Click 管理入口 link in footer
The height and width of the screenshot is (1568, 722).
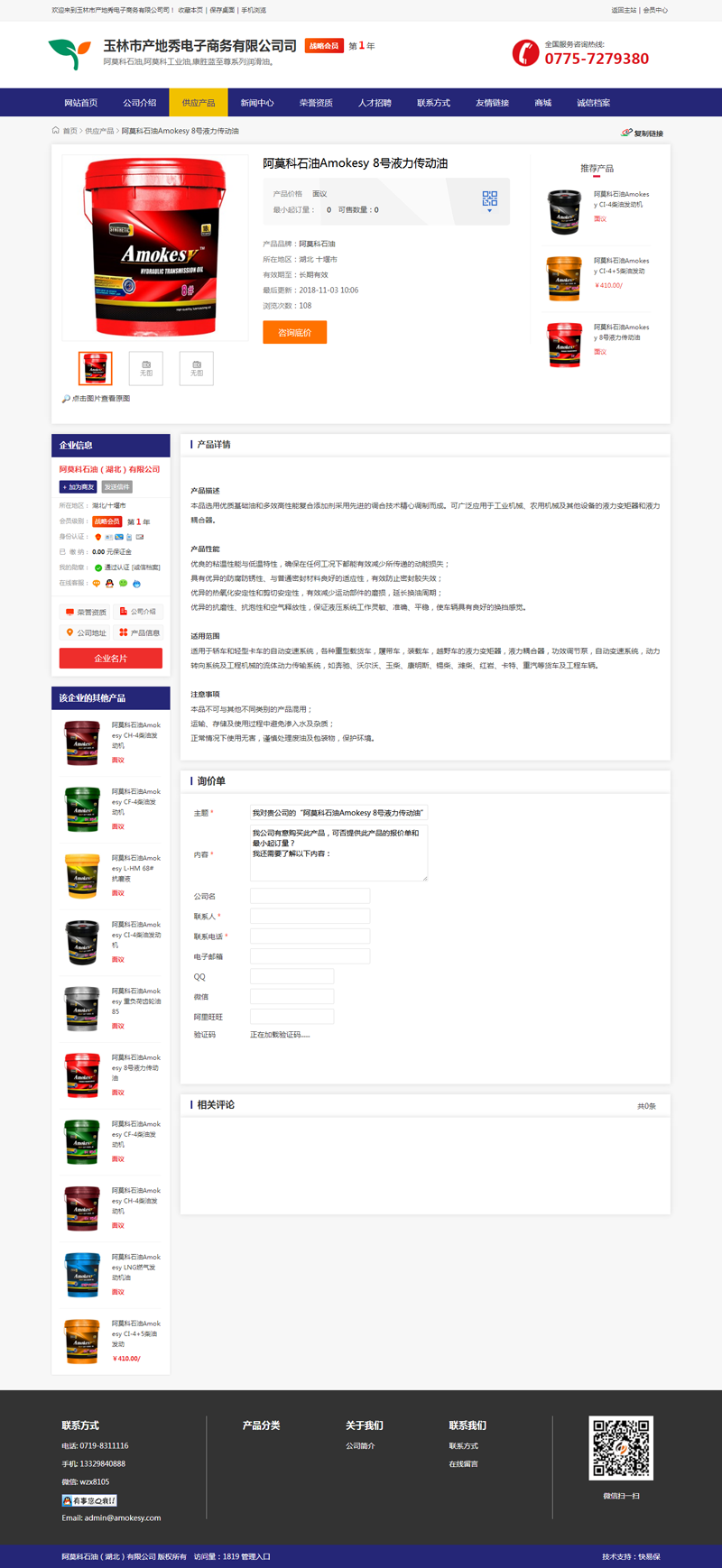point(256,1556)
